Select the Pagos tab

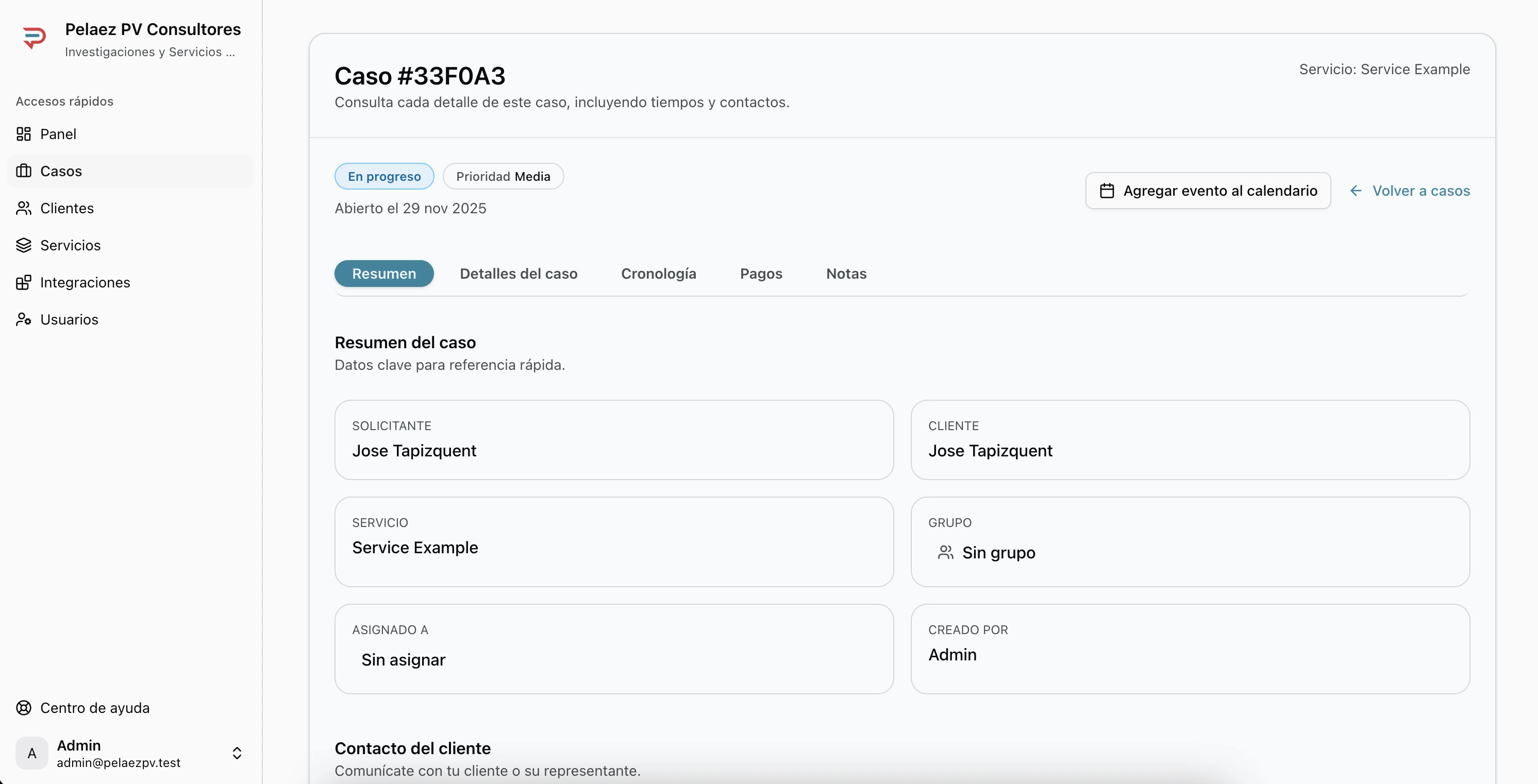coord(761,274)
